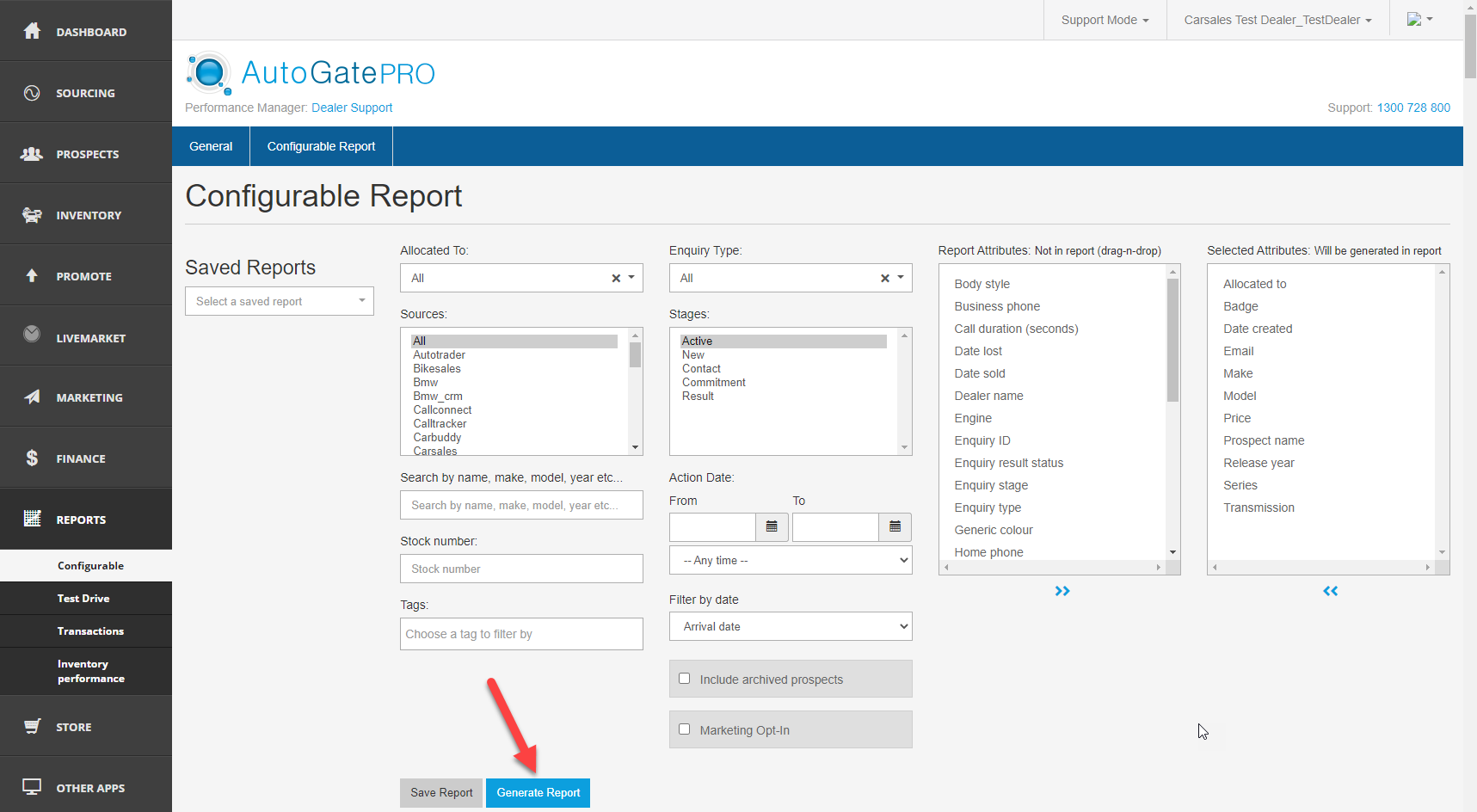Remove attributes using left double-chevron icon

point(1330,591)
